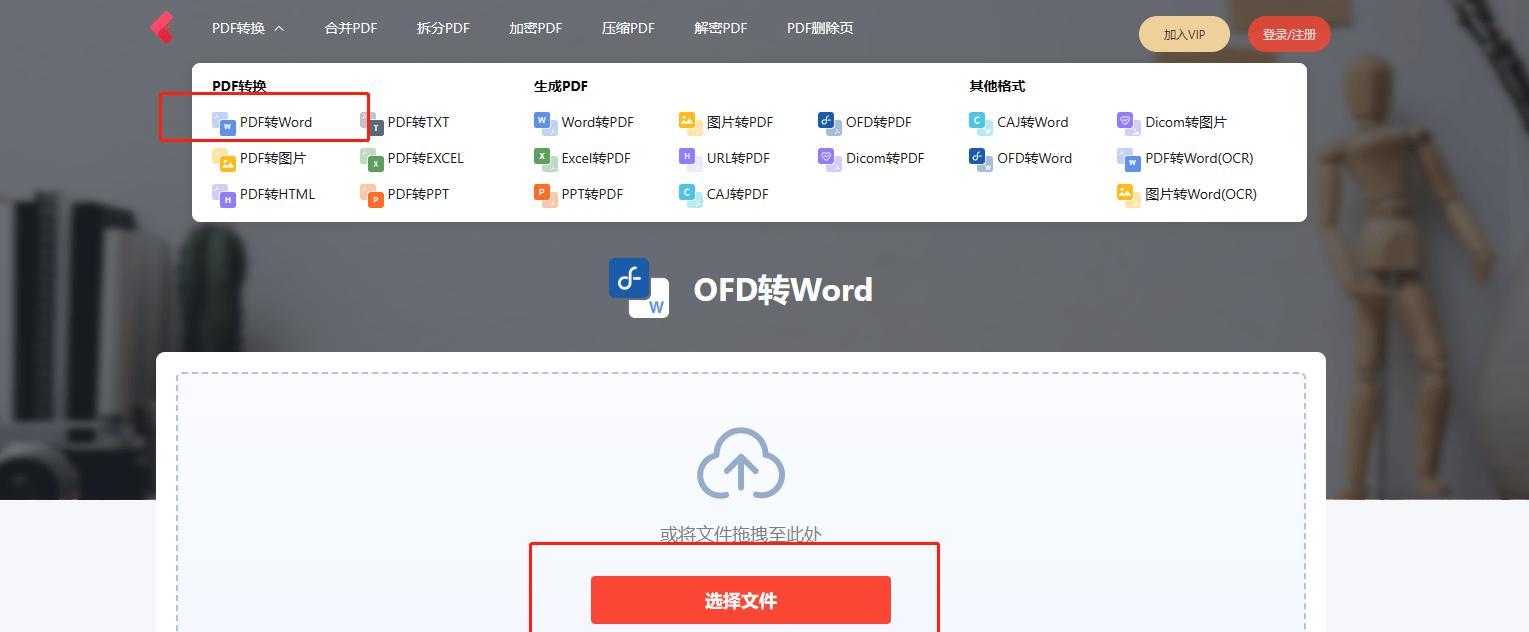This screenshot has width=1529, height=632.
Task: Click the 图片转Word(OCR) file icon
Action: click(x=1128, y=195)
